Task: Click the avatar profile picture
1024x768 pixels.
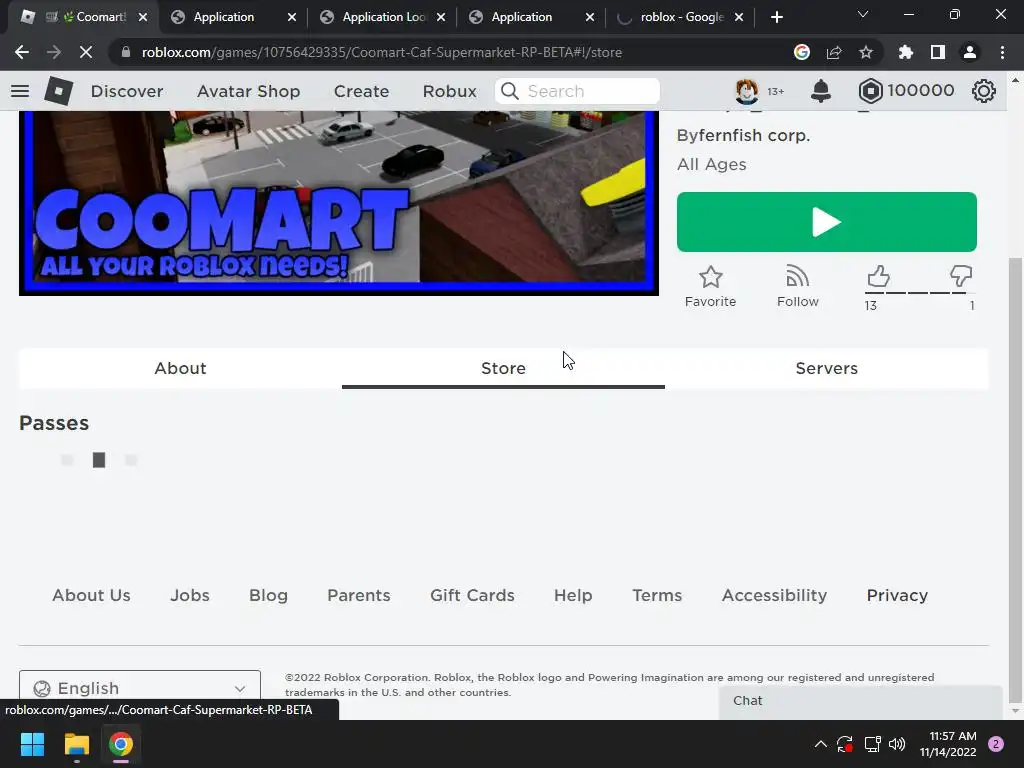Action: pos(746,91)
